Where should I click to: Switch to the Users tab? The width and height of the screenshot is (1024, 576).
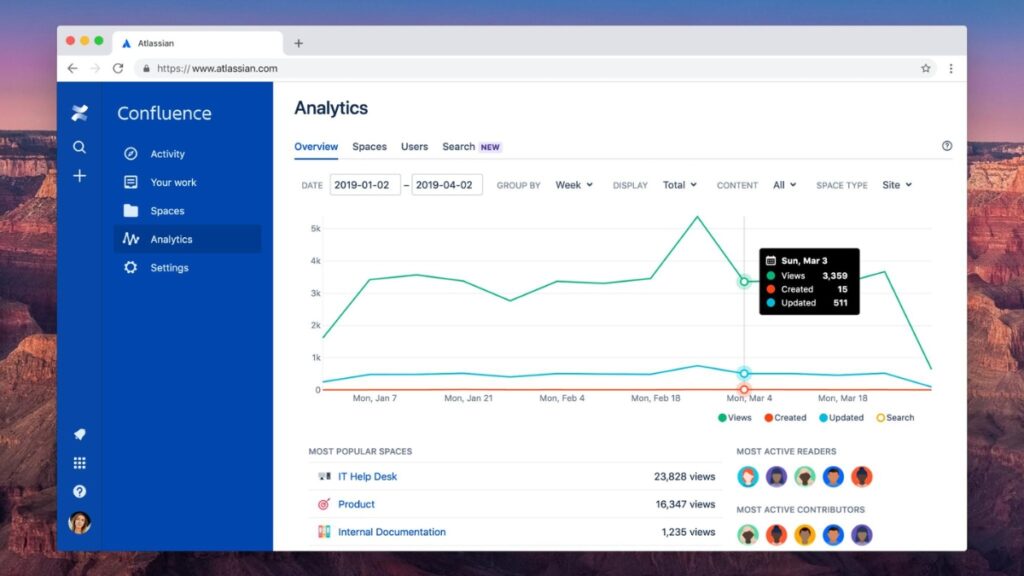(415, 146)
